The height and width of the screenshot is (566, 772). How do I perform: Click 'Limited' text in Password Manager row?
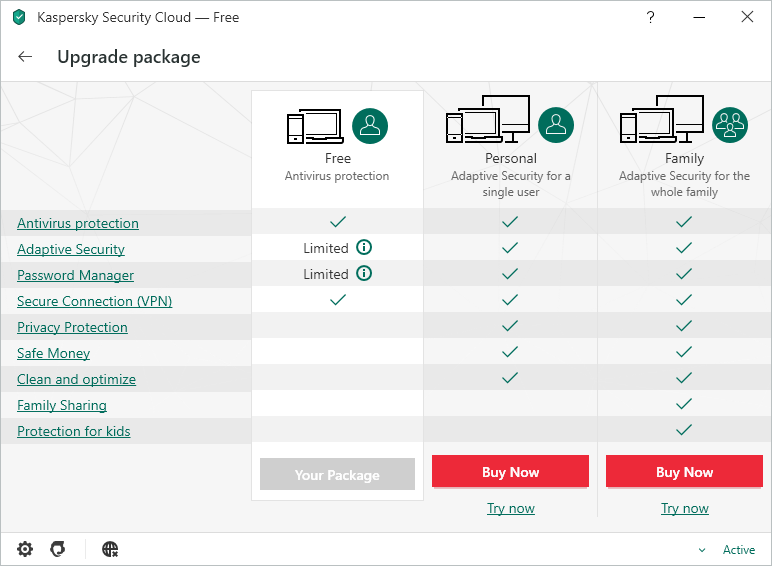click(x=326, y=274)
